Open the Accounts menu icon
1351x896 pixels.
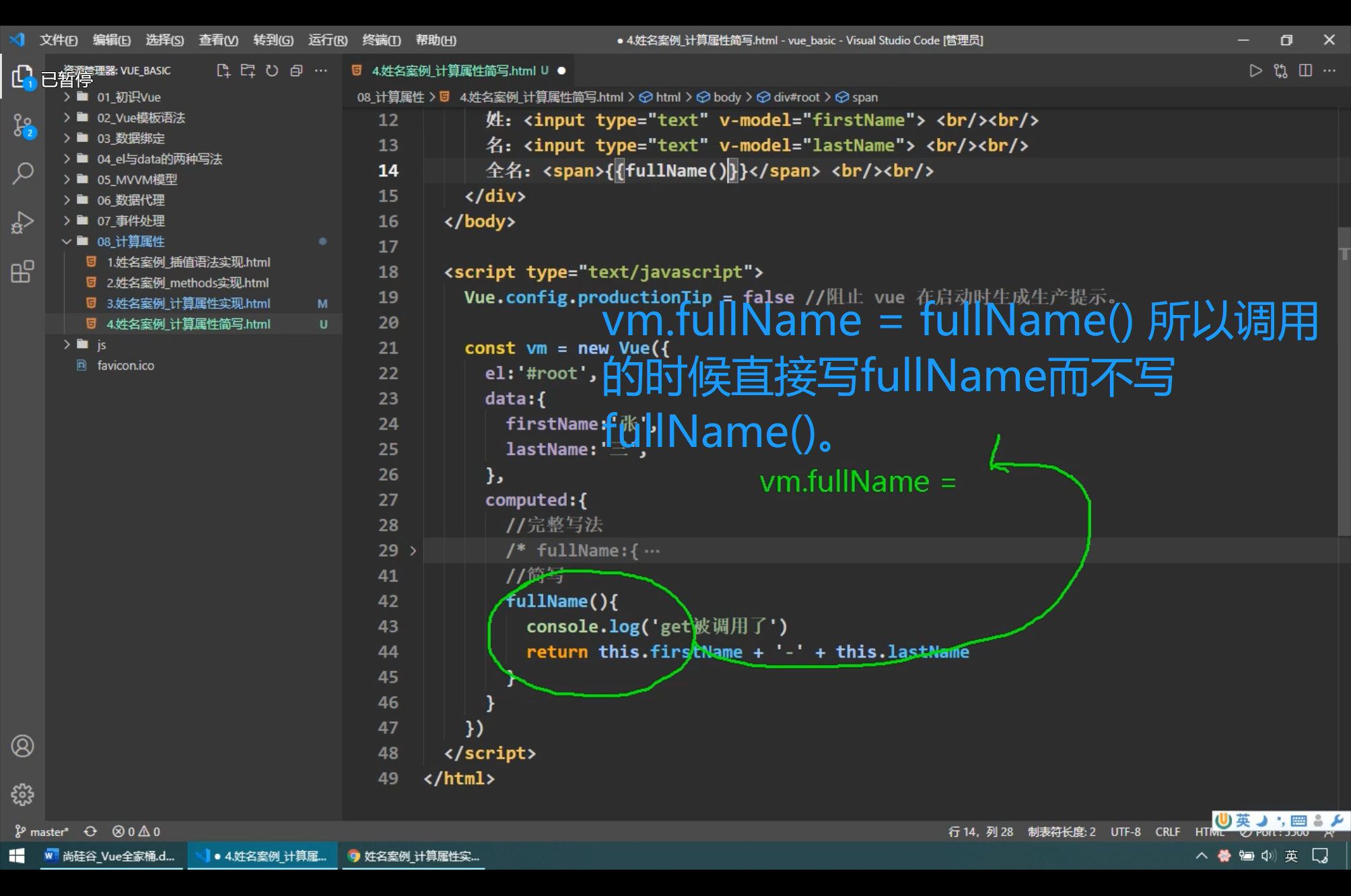coord(22,746)
